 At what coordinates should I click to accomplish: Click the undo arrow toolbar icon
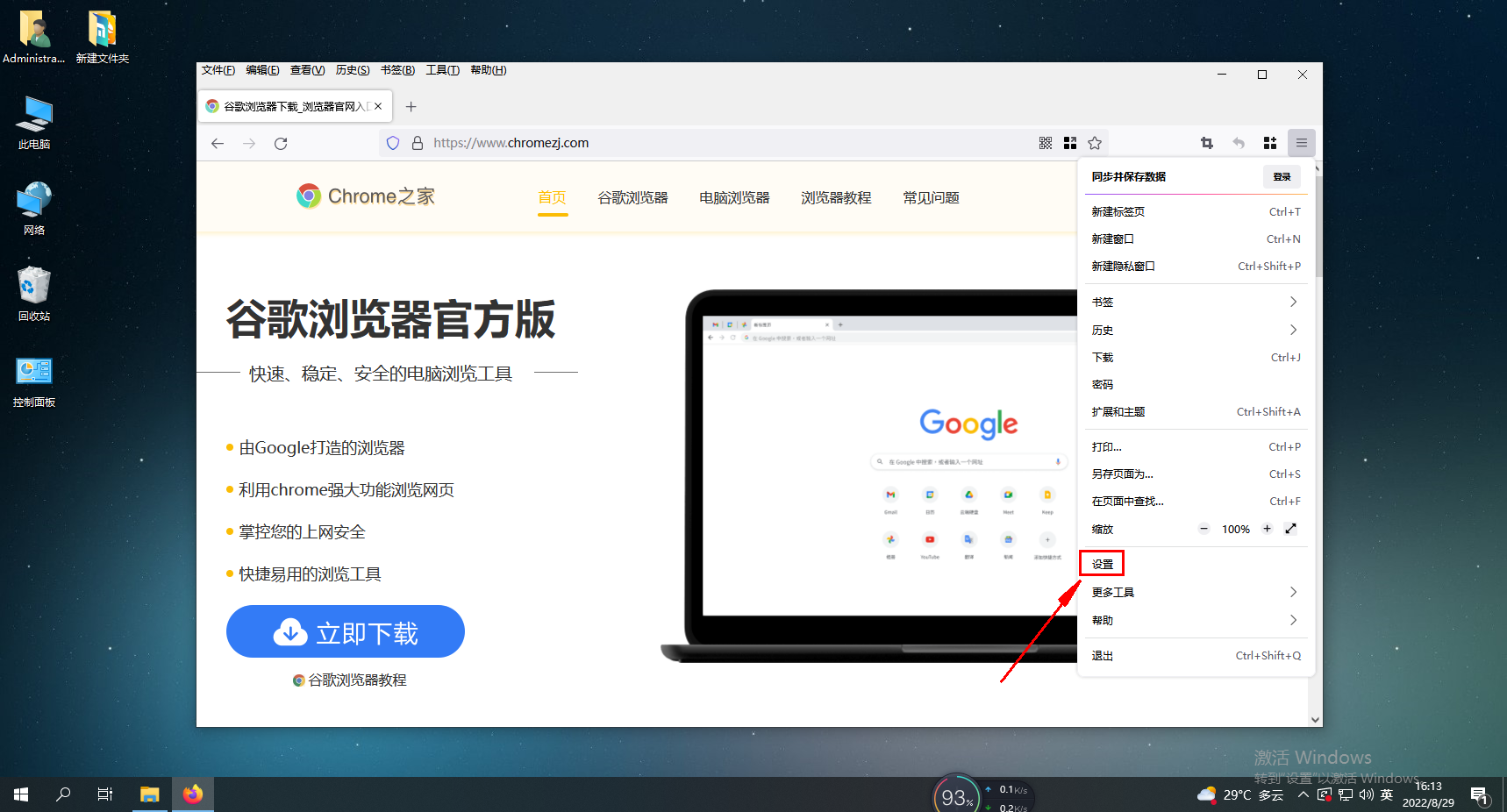(1239, 143)
